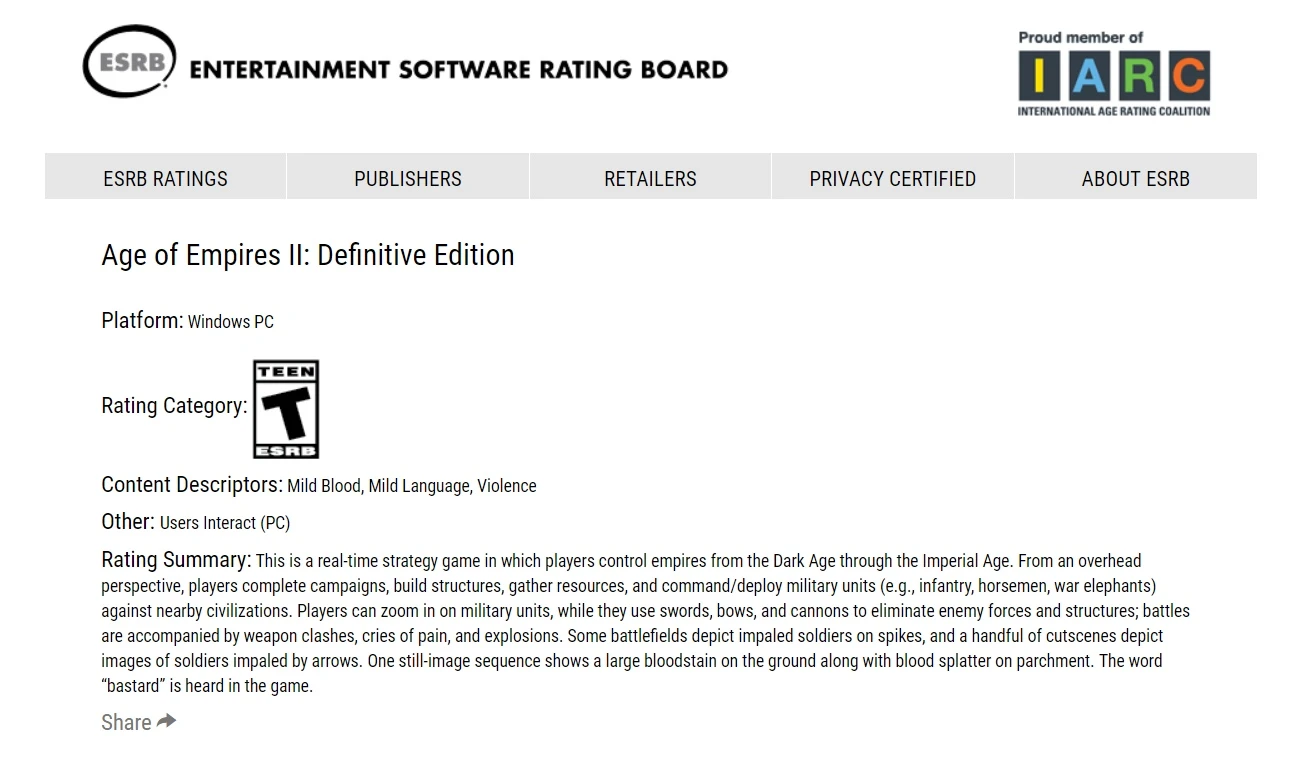Image resolution: width=1308 pixels, height=782 pixels.
Task: Open the ABOUT ESRB menu item
Action: point(1135,178)
